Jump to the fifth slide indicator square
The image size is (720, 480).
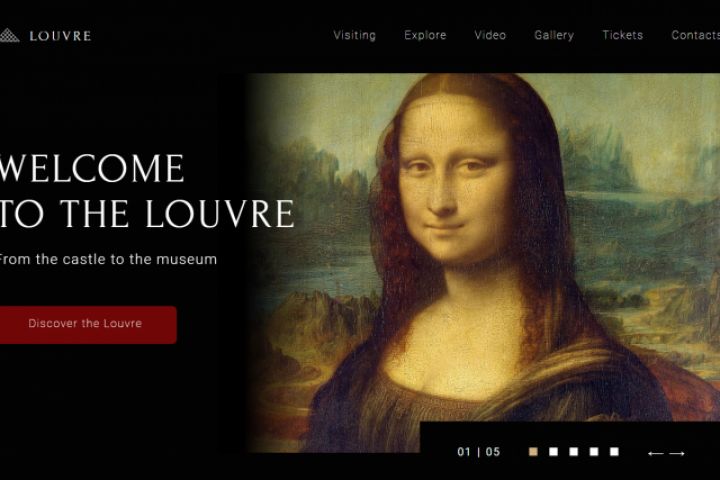click(x=614, y=452)
